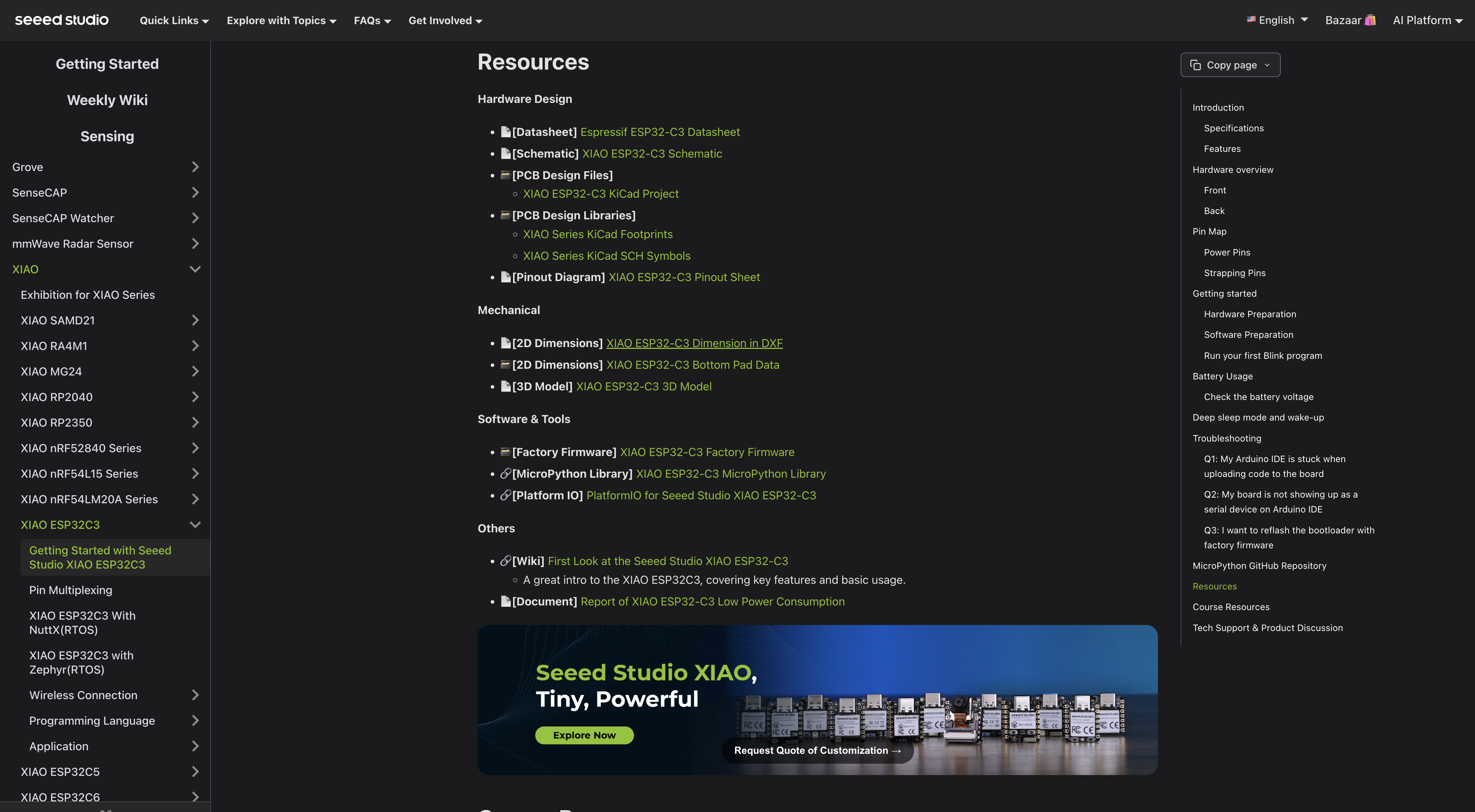Click the Datasheet document icon
1475x812 pixels.
(x=506, y=132)
